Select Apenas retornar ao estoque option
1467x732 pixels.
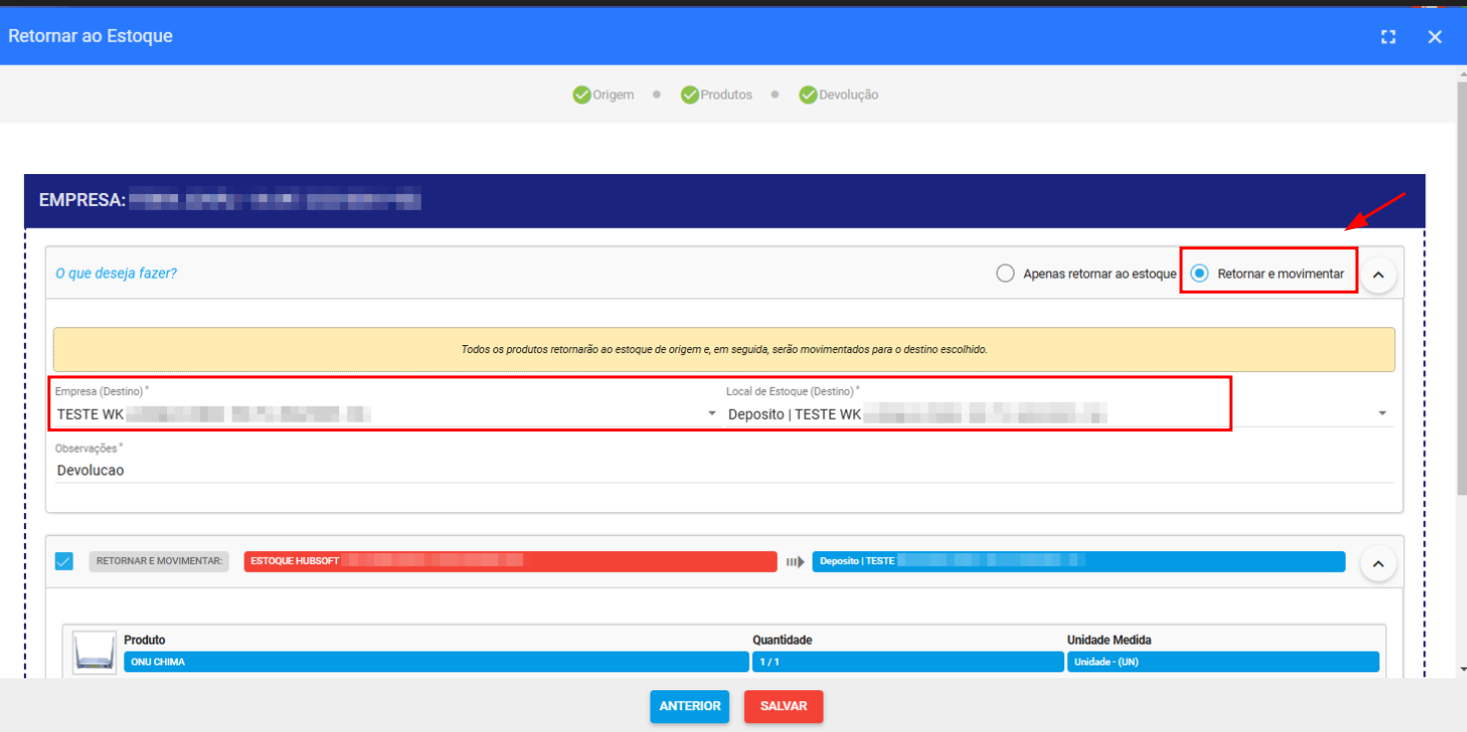coord(1006,274)
